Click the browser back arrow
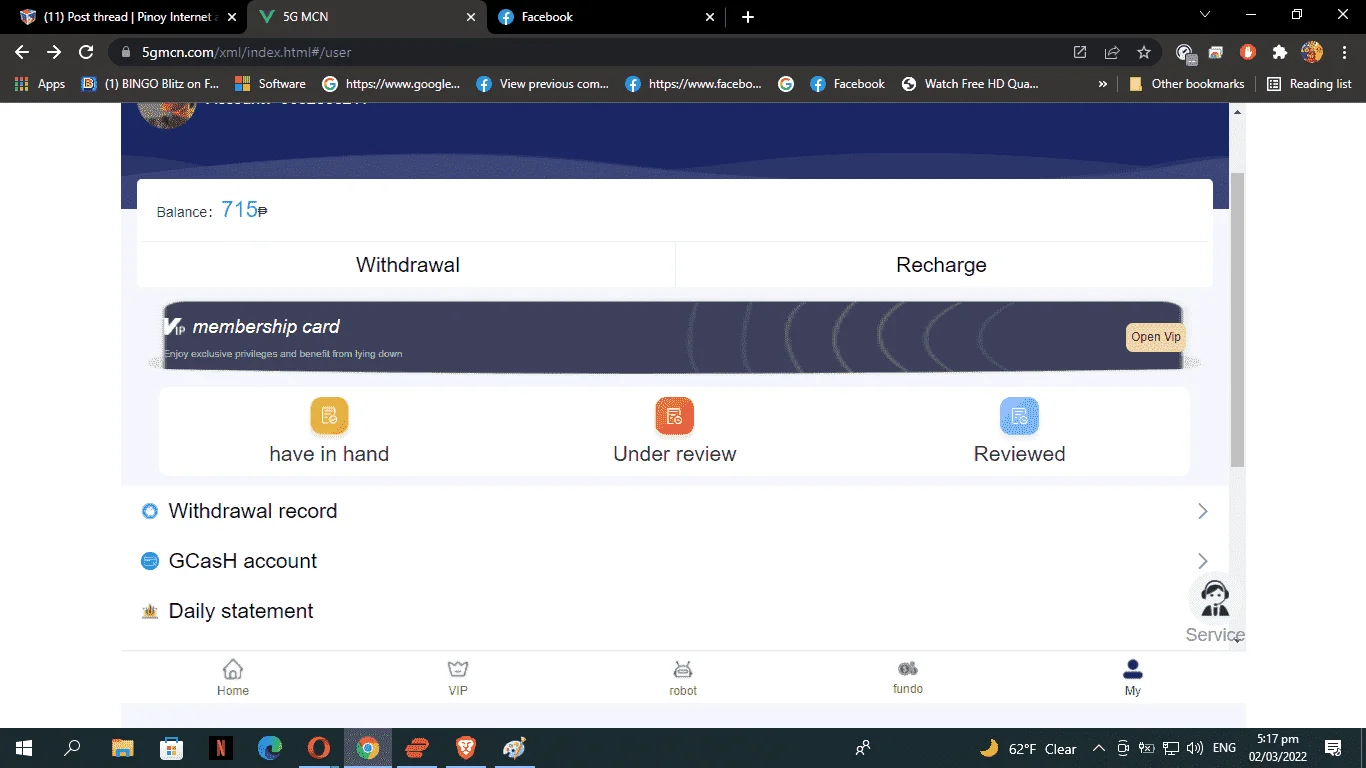Image resolution: width=1366 pixels, height=768 pixels. (x=22, y=52)
